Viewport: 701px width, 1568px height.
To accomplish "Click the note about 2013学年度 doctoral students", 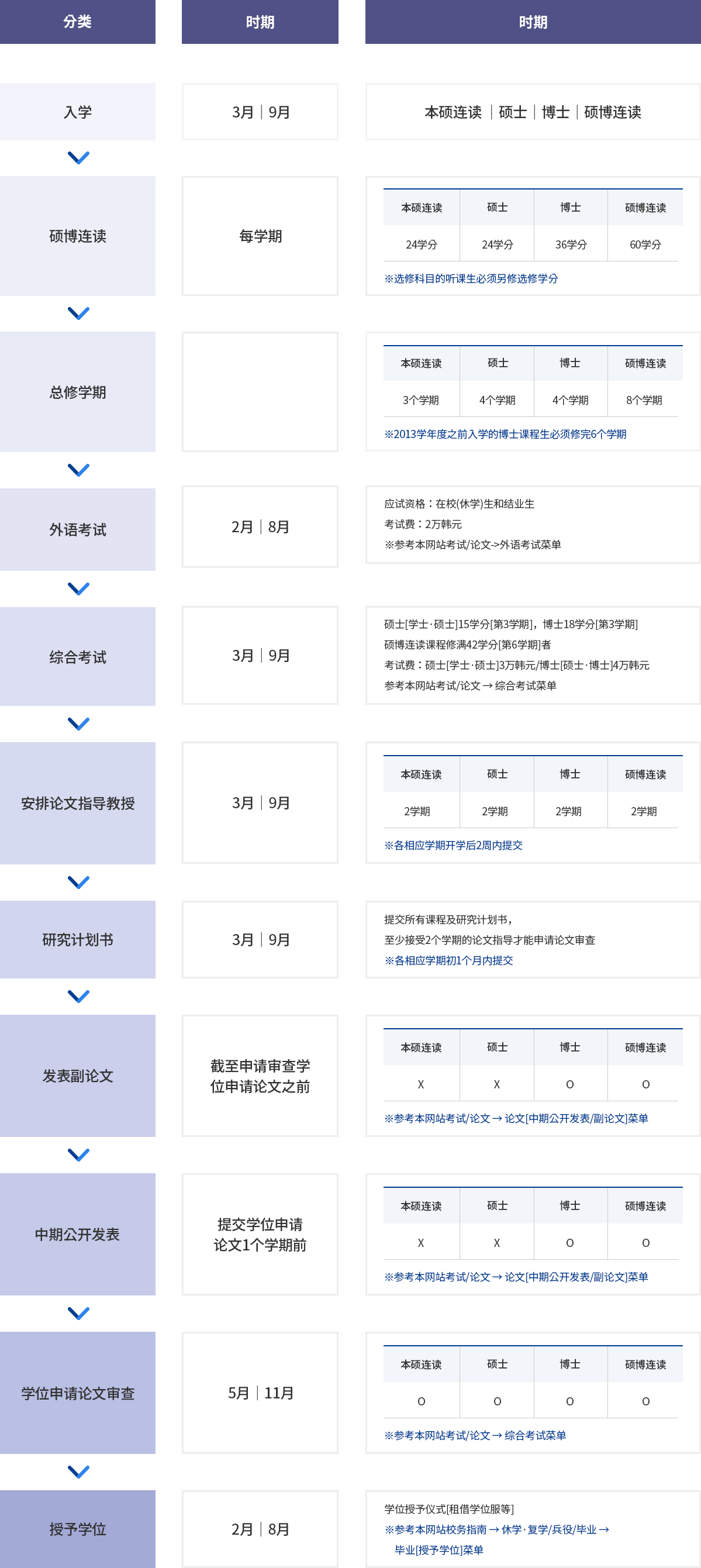I will coord(505,434).
